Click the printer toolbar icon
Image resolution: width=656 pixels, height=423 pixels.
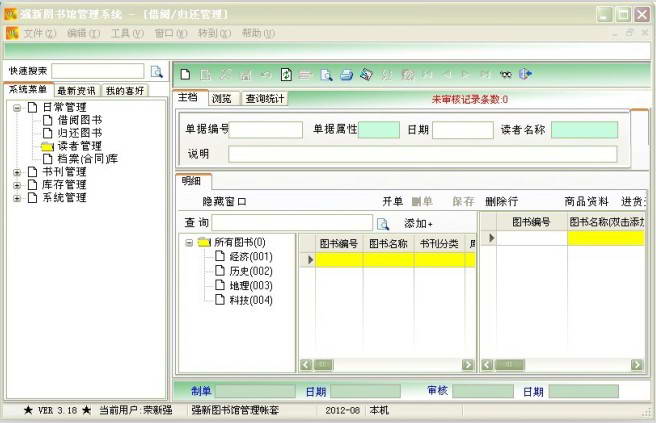click(x=346, y=75)
